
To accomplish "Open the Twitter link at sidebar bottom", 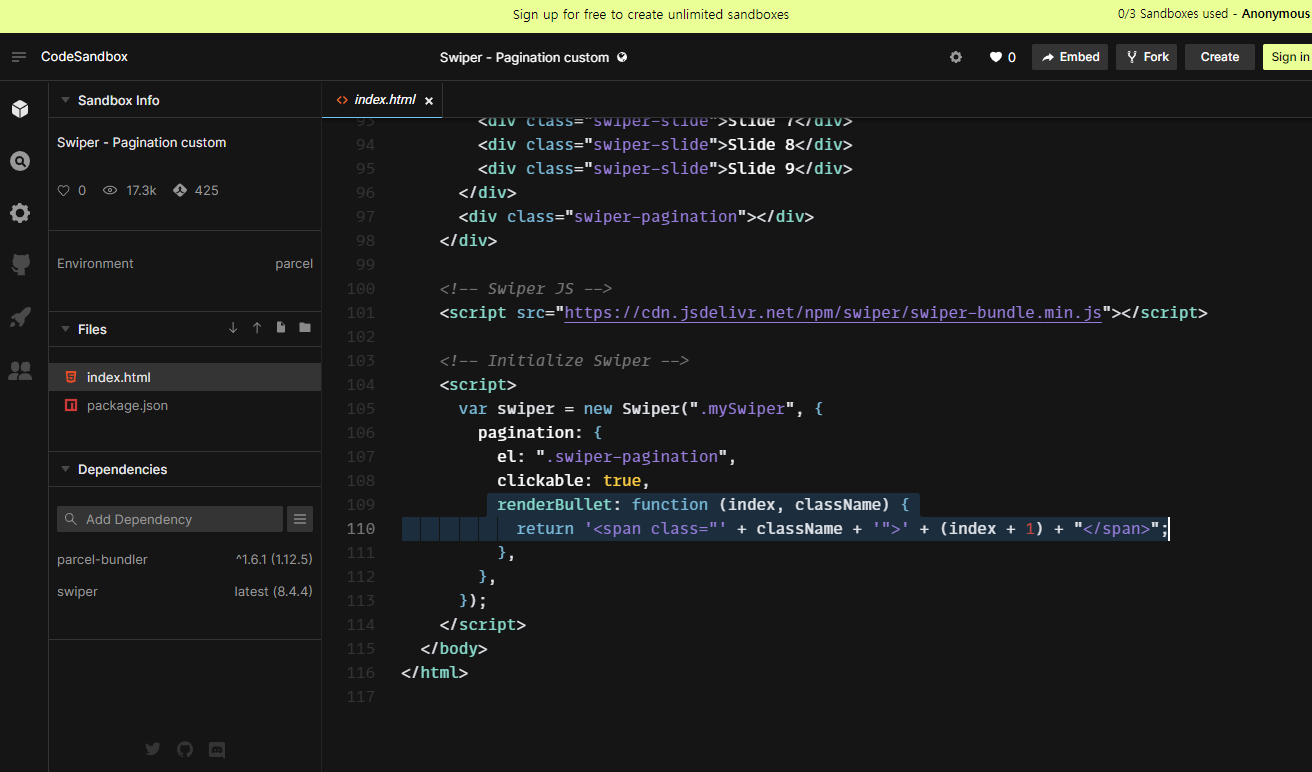I will click(152, 749).
